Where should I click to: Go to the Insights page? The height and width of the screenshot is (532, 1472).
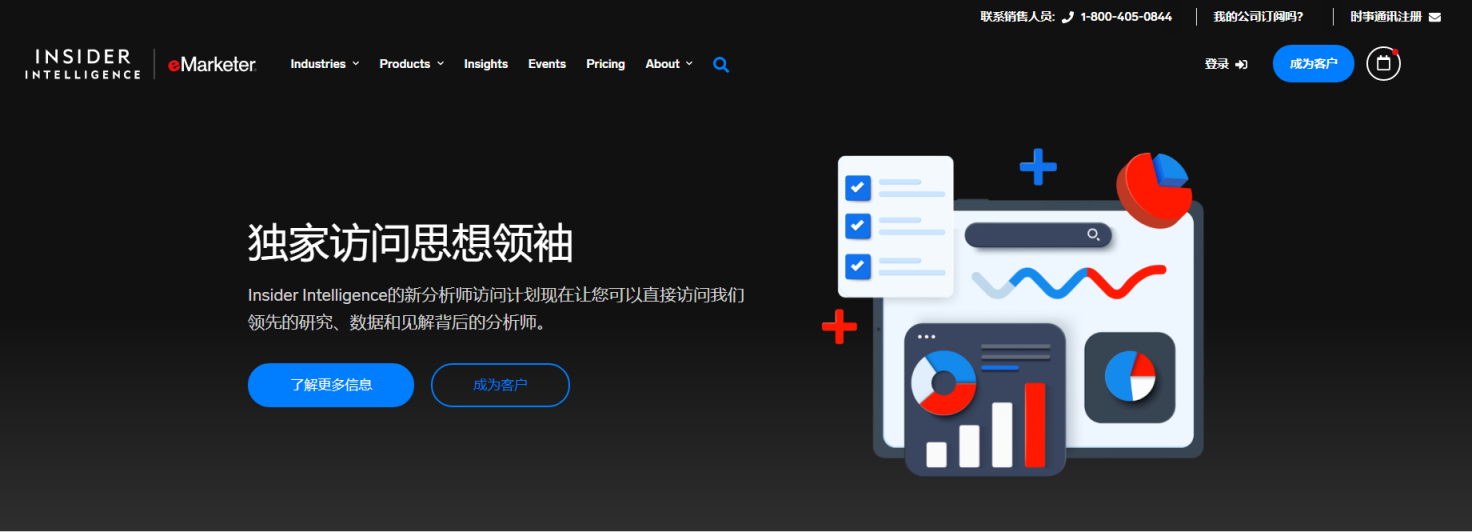[x=486, y=64]
